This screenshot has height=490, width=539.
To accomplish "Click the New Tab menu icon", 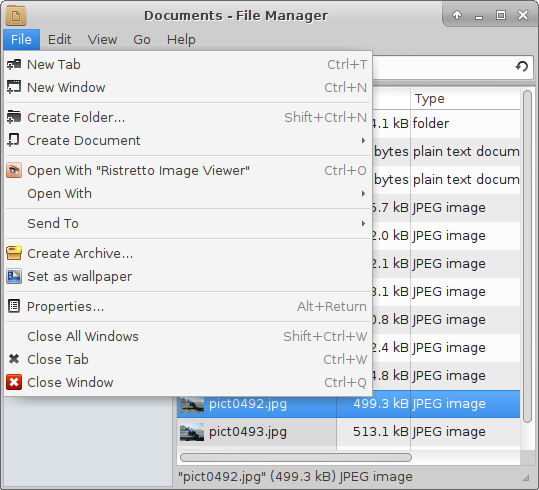I will [x=14, y=64].
